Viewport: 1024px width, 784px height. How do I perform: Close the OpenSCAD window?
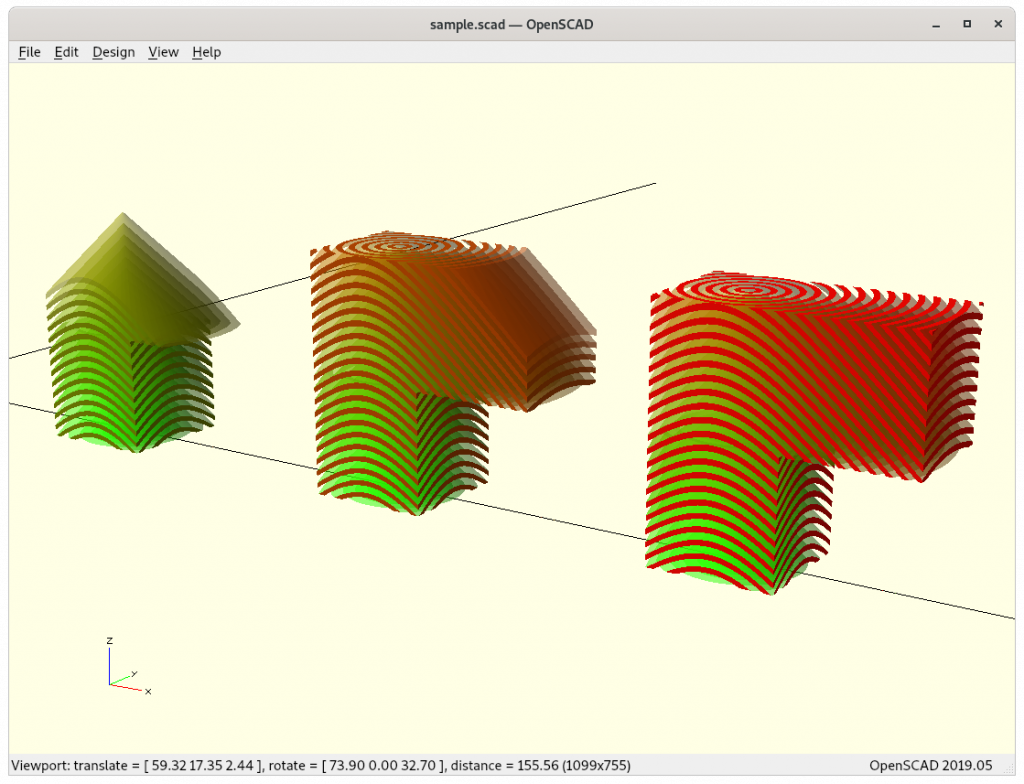pyautogui.click(x=998, y=24)
